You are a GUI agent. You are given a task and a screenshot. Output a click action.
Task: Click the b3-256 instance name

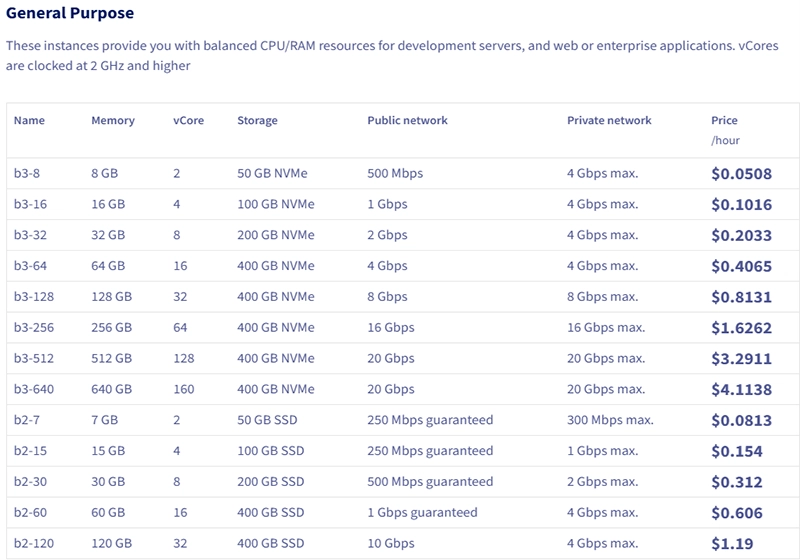point(35,328)
